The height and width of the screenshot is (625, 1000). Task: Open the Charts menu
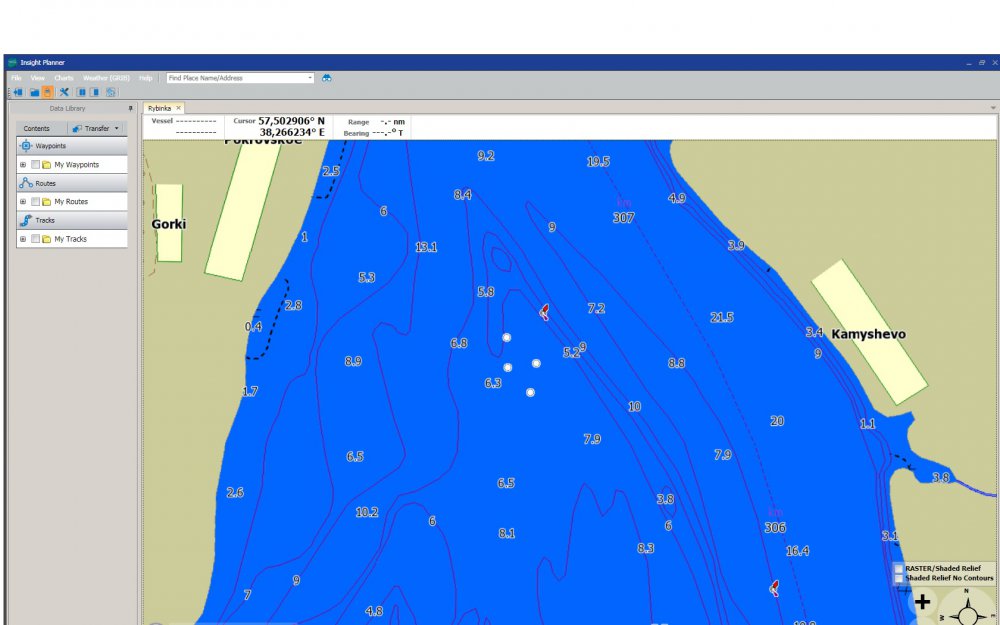(64, 78)
